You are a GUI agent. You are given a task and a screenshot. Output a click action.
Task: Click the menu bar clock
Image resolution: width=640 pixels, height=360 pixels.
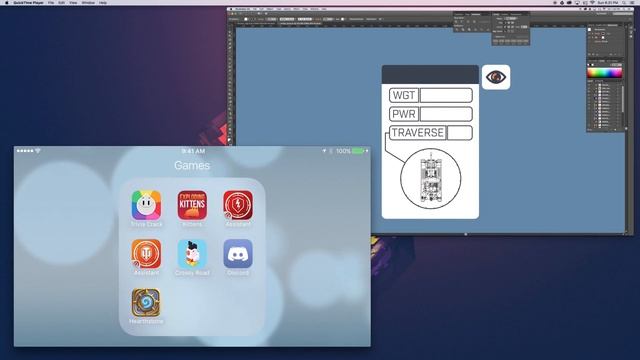point(608,2)
